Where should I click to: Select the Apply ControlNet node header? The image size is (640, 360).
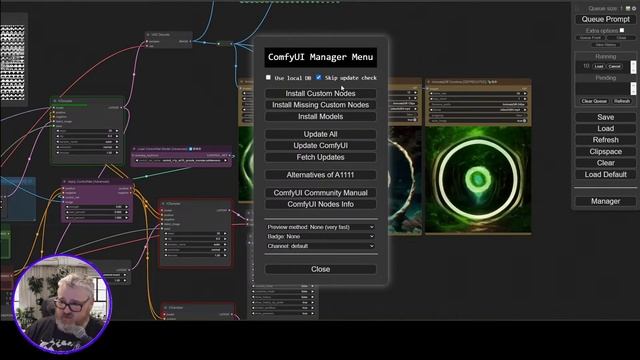[x=97, y=182]
